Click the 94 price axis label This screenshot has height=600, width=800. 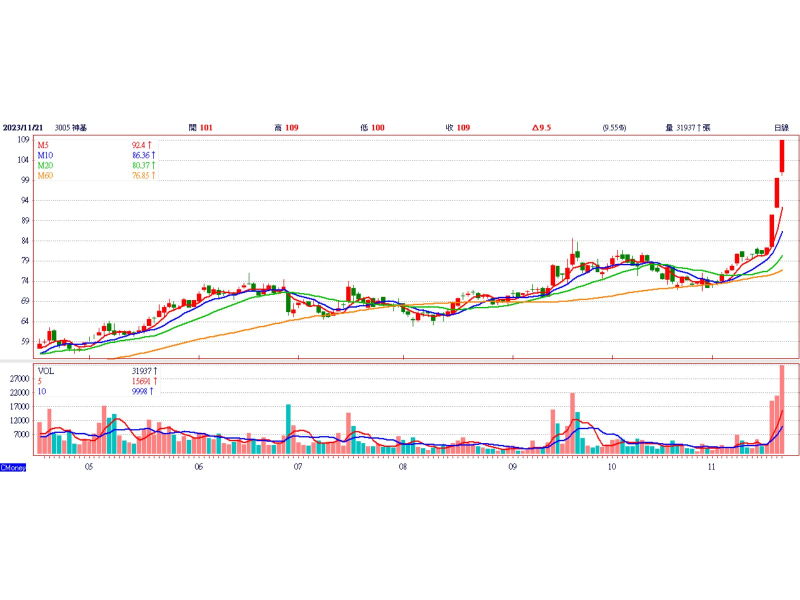pos(25,200)
